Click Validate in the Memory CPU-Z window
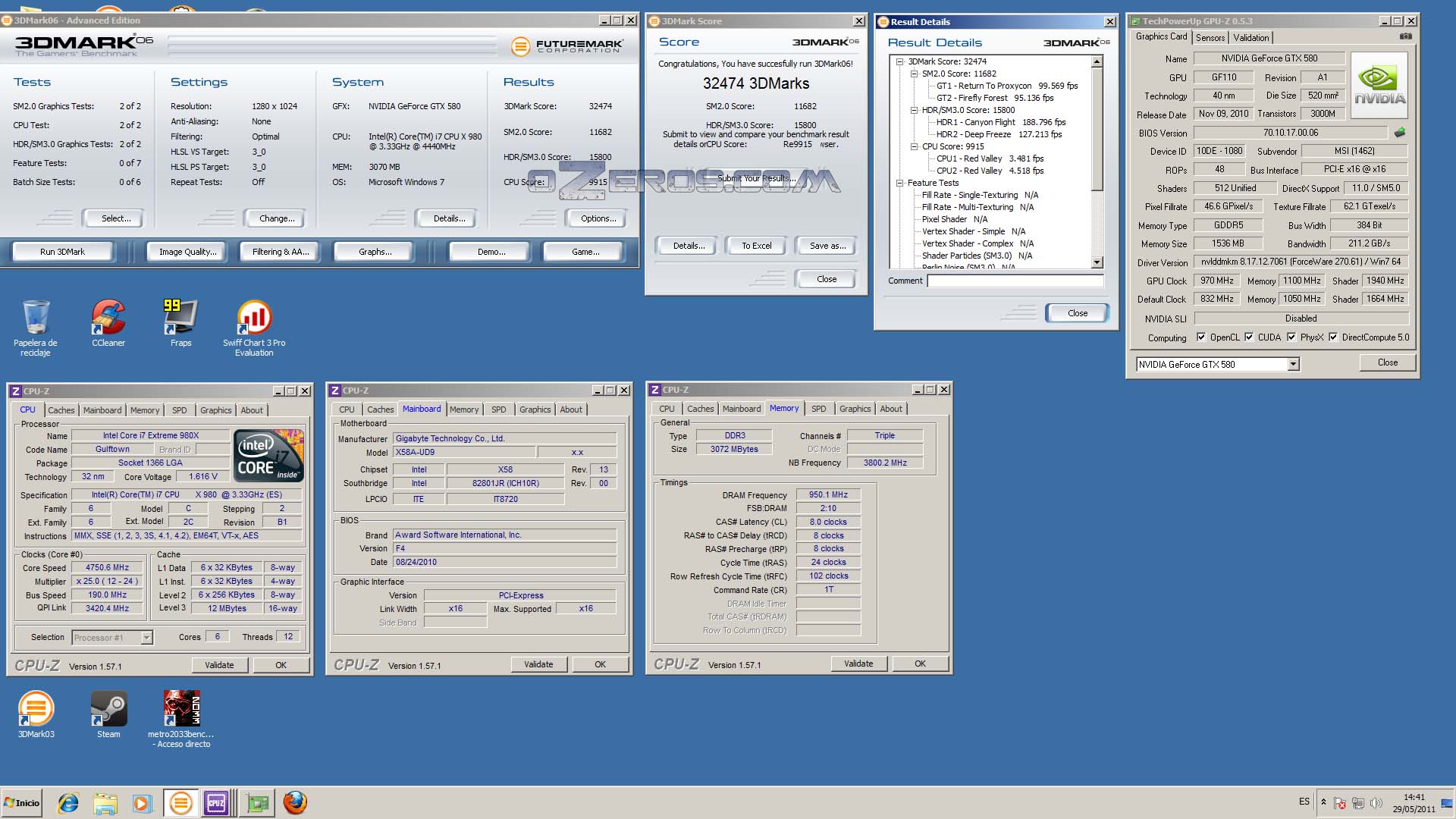Image resolution: width=1456 pixels, height=819 pixels. (x=858, y=664)
